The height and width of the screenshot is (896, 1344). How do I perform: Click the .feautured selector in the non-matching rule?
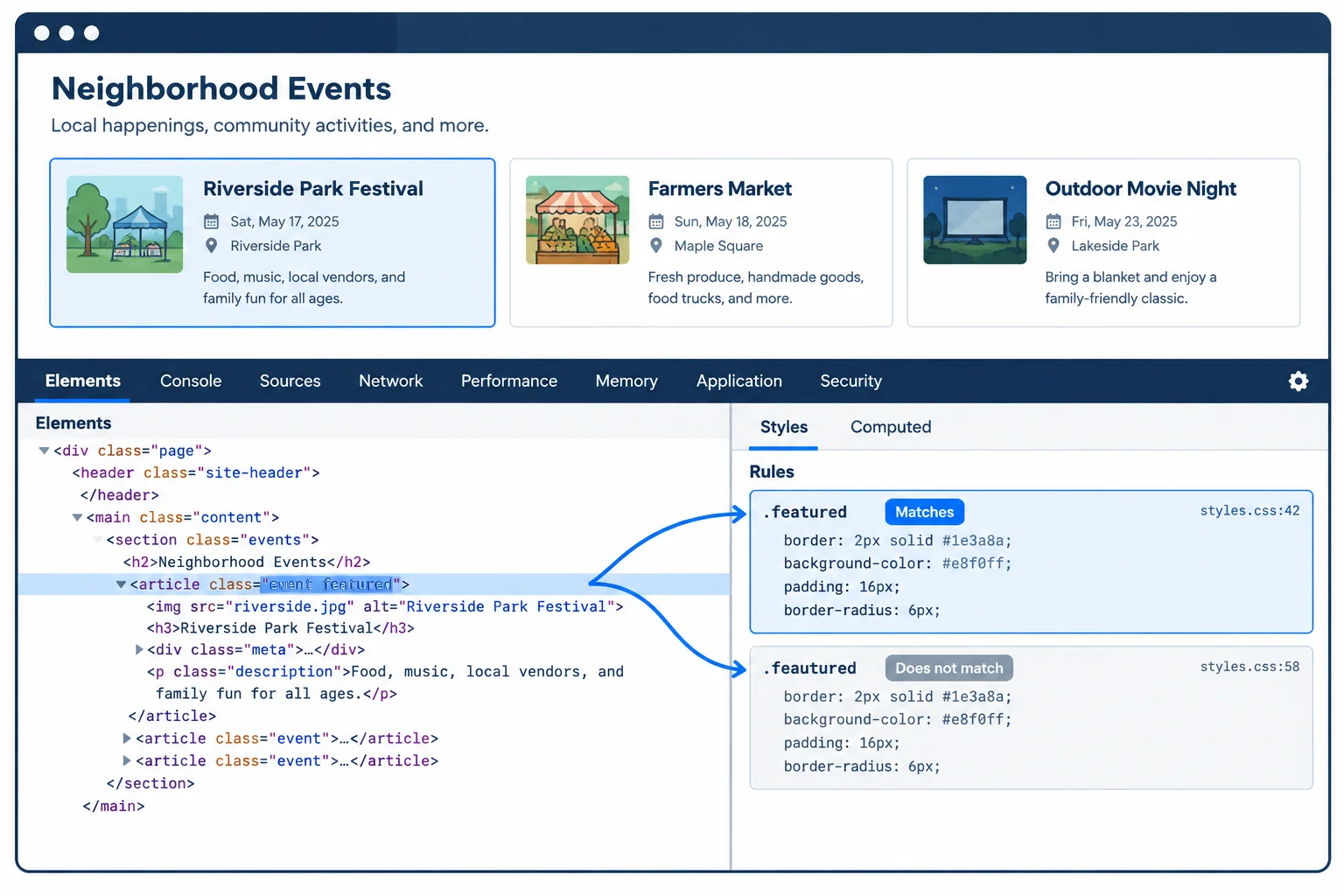pyautogui.click(x=809, y=668)
